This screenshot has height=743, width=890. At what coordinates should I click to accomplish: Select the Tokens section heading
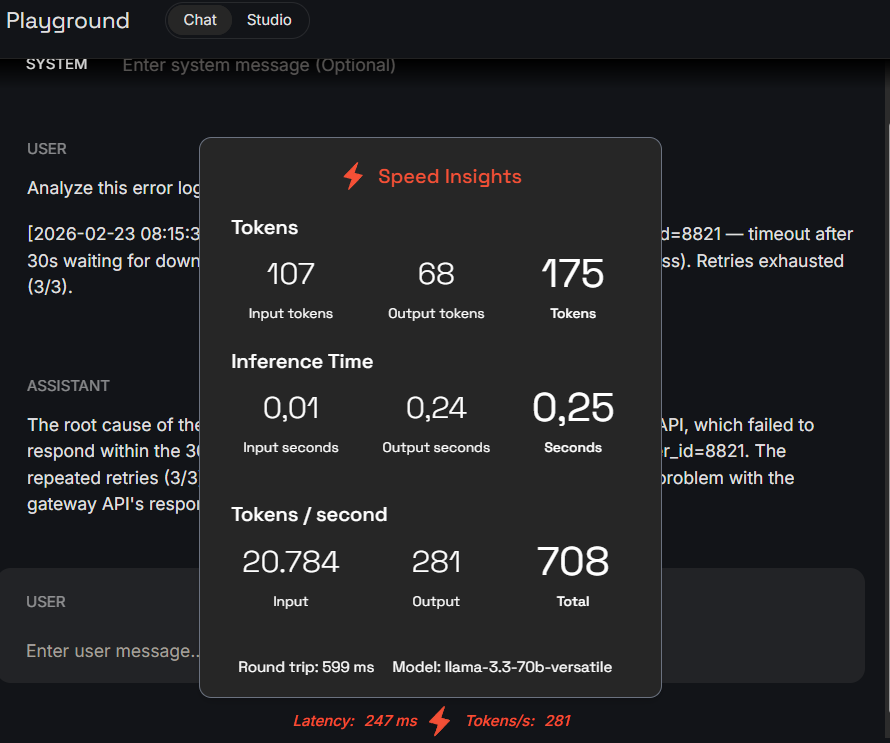click(x=265, y=228)
